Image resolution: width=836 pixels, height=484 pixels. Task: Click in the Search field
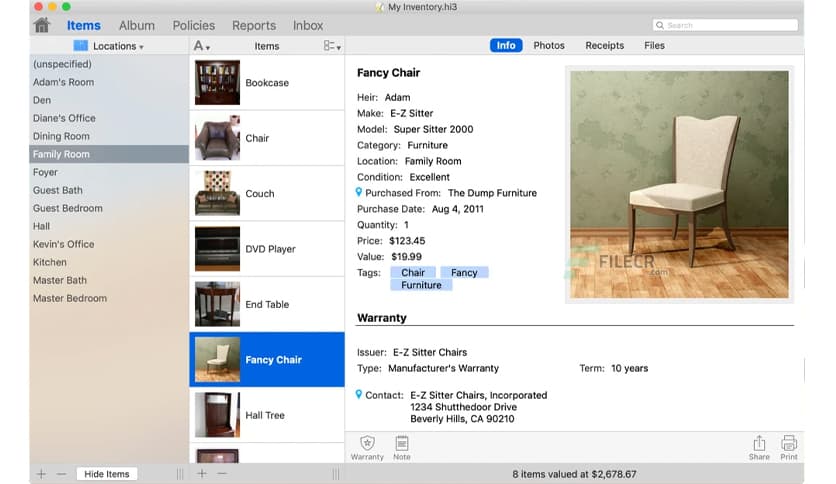coord(725,25)
